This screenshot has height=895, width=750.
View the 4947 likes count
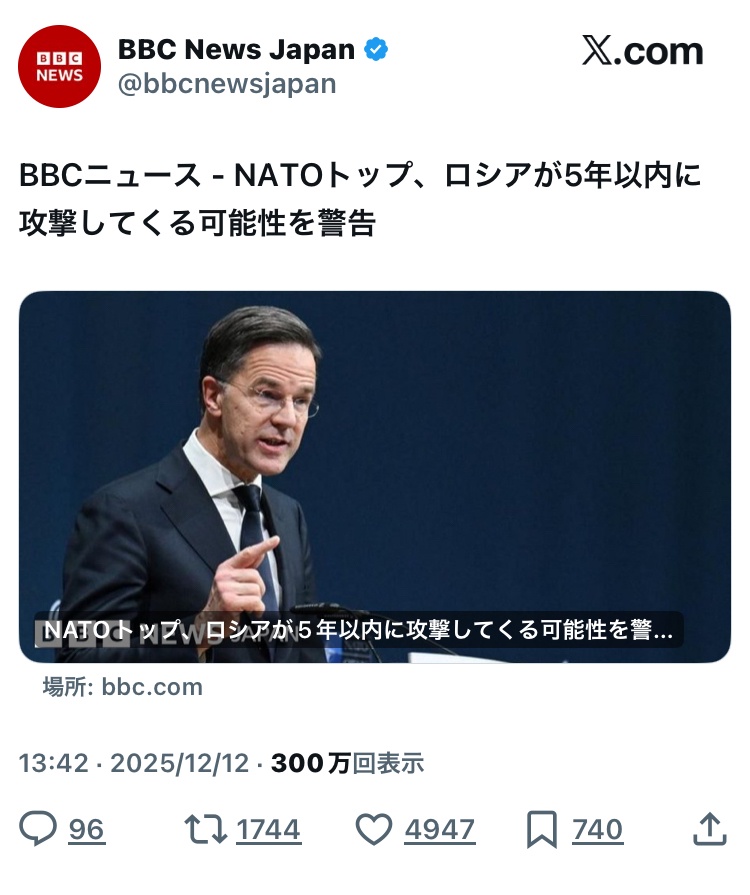(439, 830)
